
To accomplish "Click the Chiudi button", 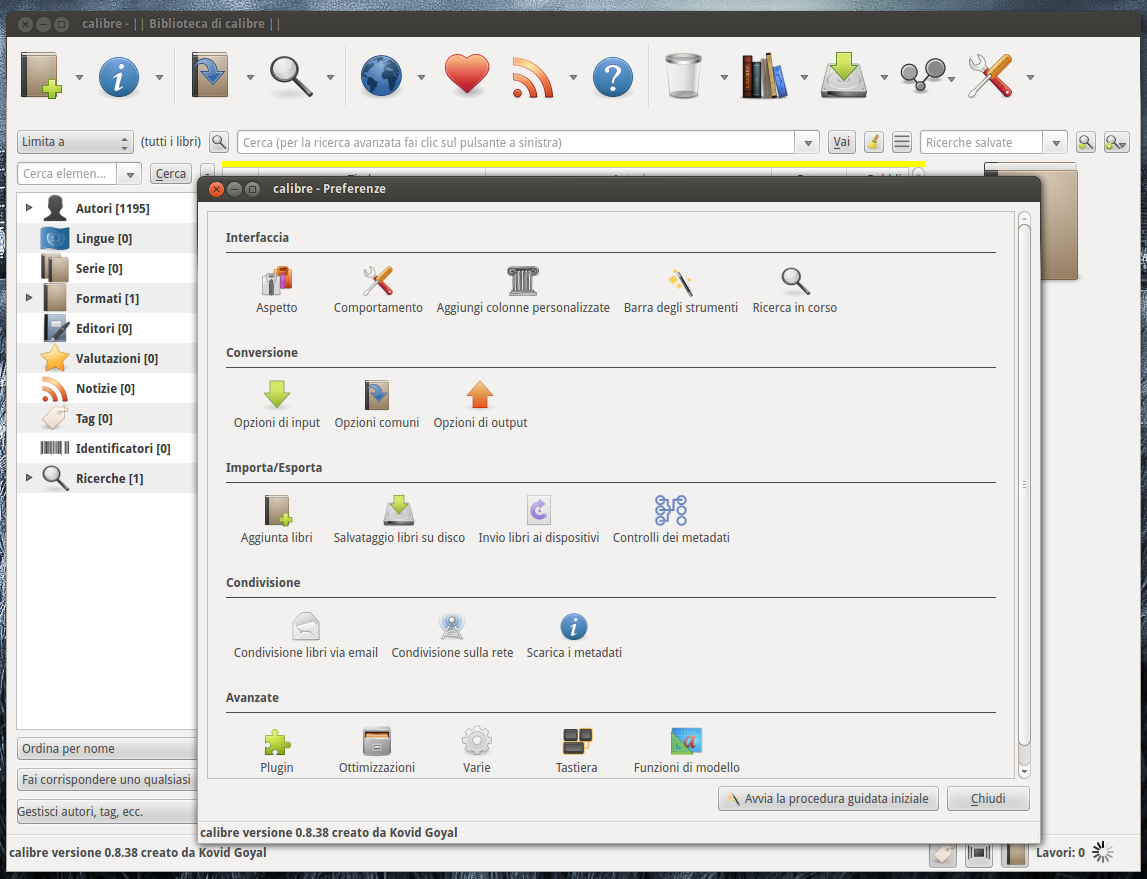I will 988,799.
